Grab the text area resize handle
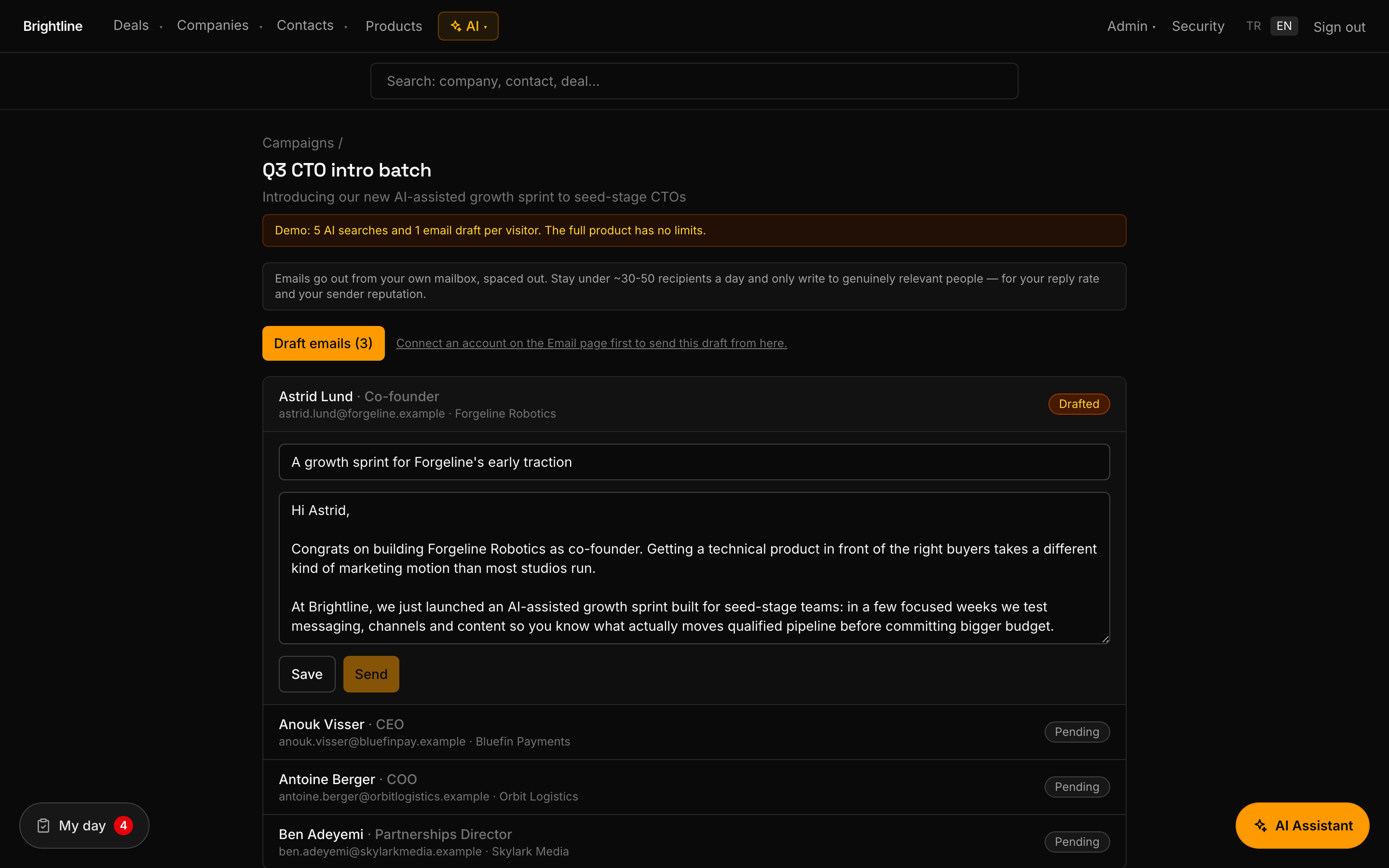 [1105, 639]
